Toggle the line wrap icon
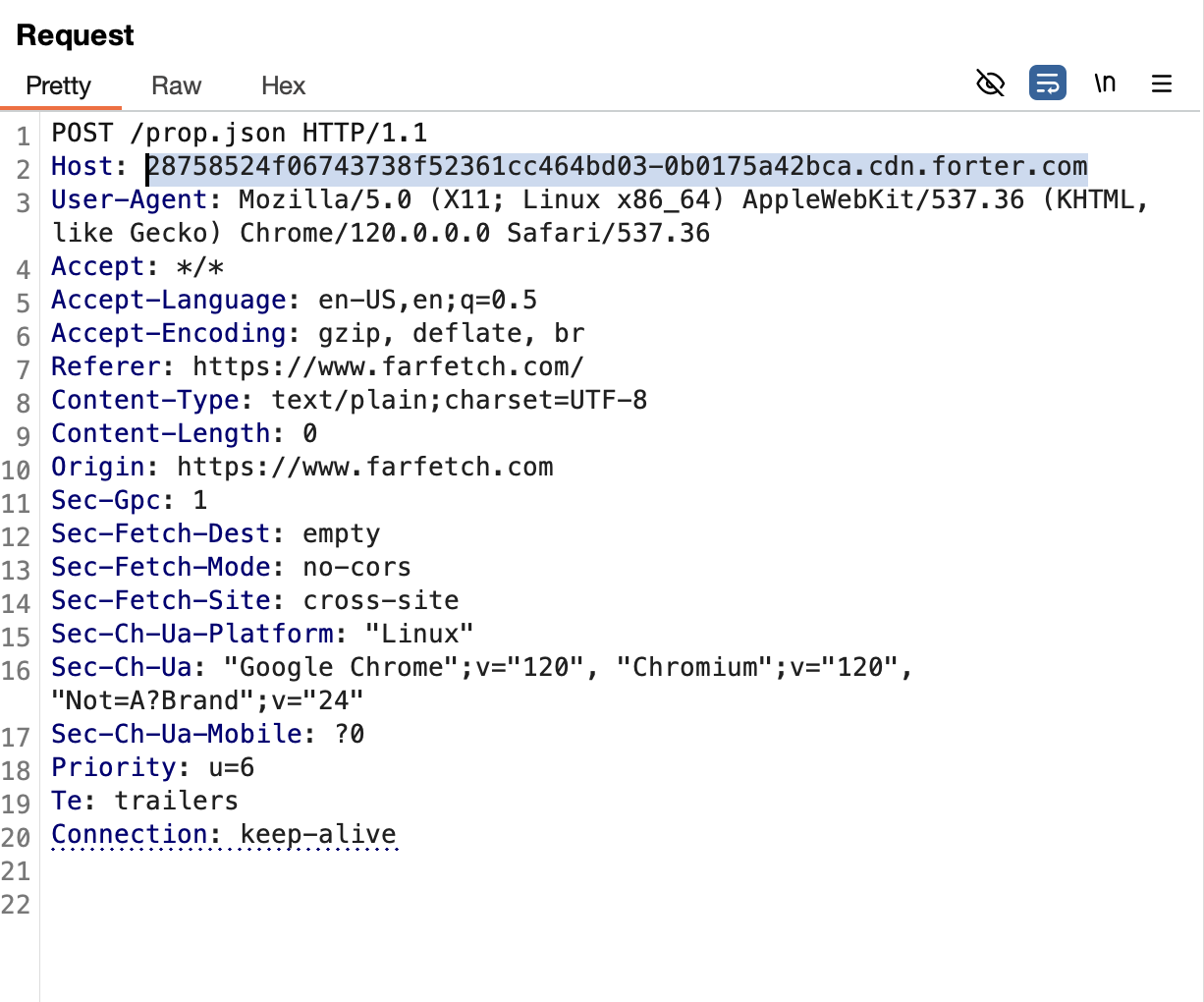Screen dimensions: 1204x1002 (1047, 83)
